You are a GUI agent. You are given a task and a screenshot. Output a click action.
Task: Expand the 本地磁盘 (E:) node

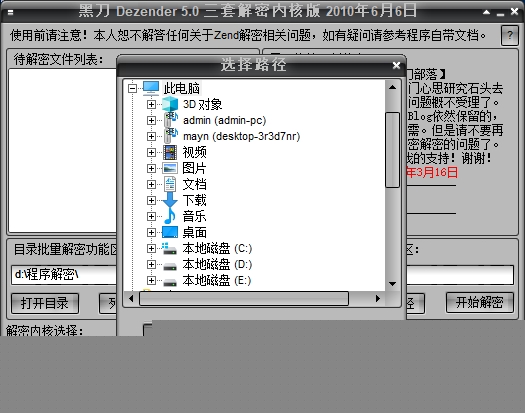tap(151, 280)
